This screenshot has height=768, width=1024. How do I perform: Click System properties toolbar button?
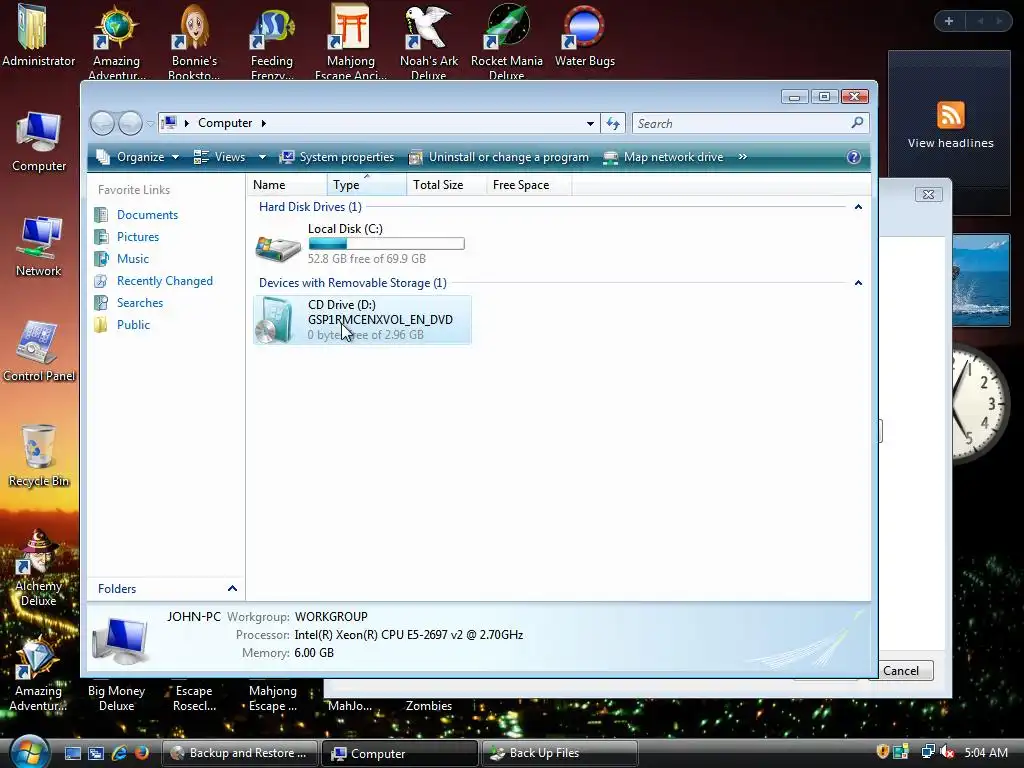[337, 157]
